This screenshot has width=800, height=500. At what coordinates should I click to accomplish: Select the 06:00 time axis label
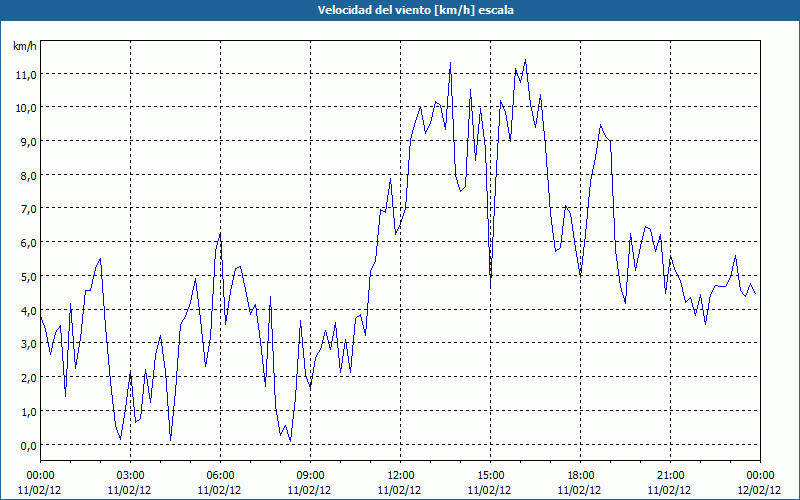pyautogui.click(x=220, y=475)
